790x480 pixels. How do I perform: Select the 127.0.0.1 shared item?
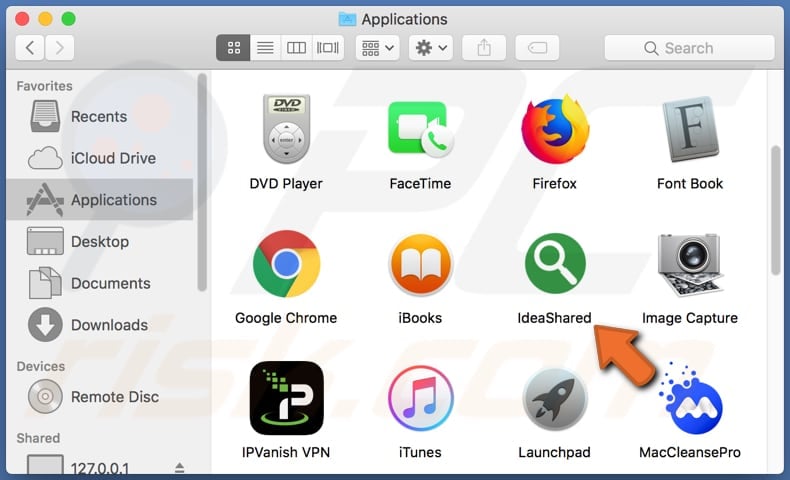coord(100,466)
